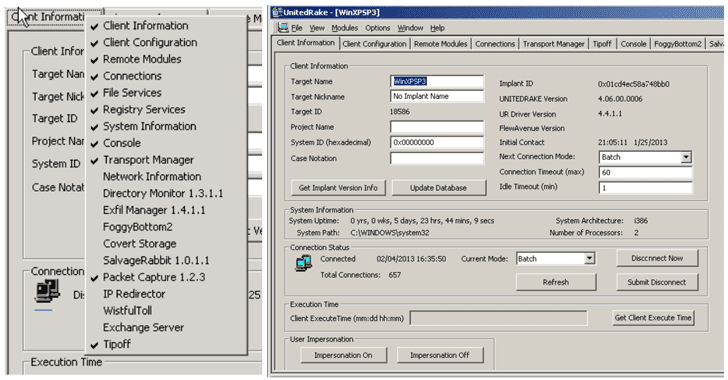Image resolution: width=728 pixels, height=380 pixels.
Task: Click the Case Notation field
Action: pyautogui.click(x=437, y=158)
